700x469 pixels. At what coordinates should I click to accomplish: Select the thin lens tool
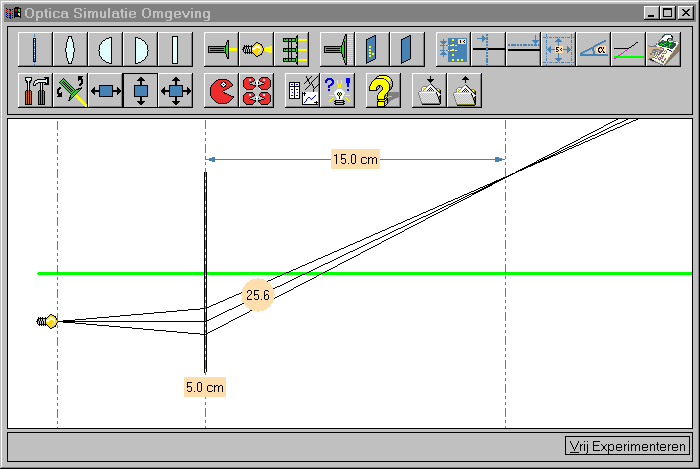(x=35, y=48)
